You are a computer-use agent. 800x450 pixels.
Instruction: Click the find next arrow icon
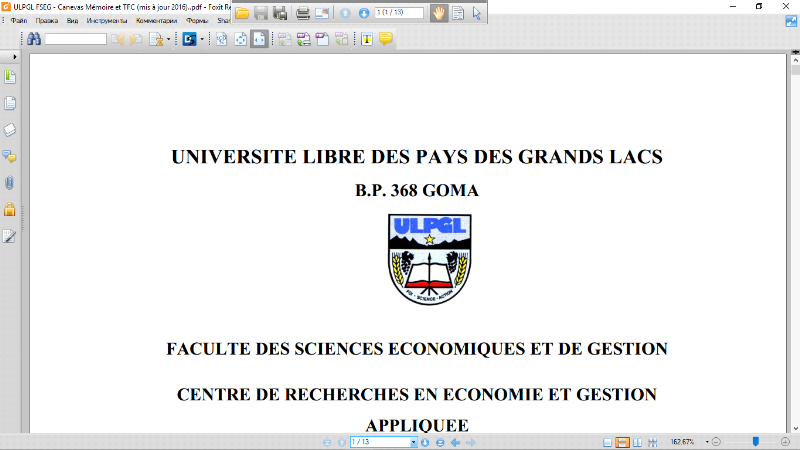[x=136, y=39]
